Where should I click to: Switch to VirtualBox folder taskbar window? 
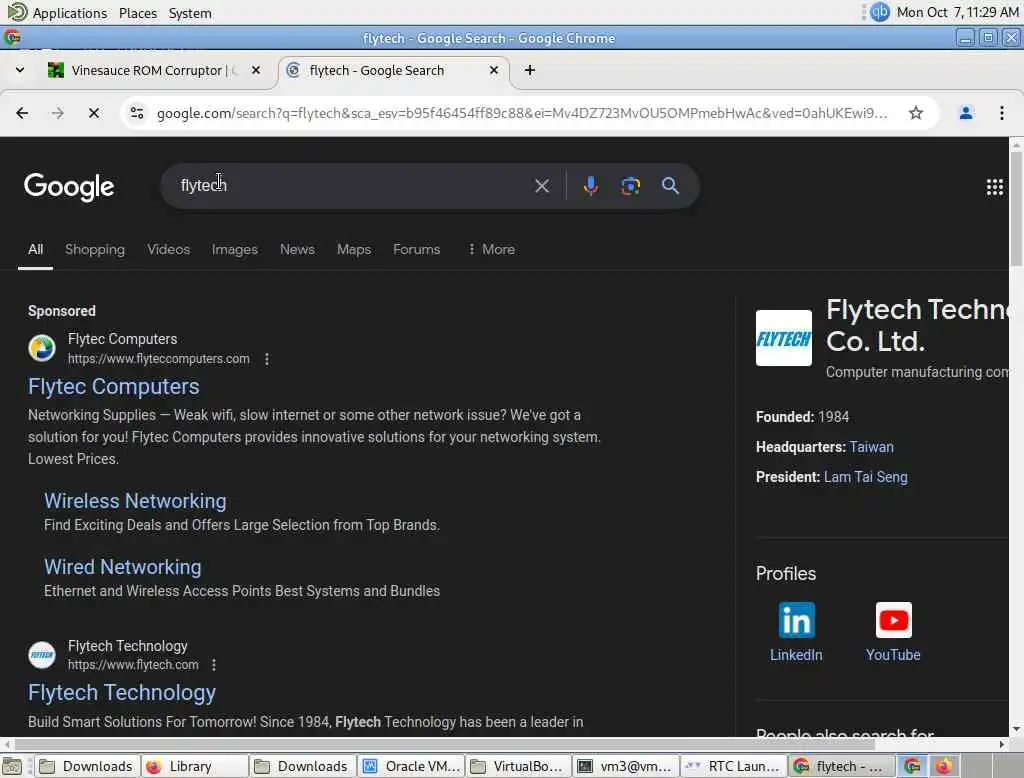[519, 766]
